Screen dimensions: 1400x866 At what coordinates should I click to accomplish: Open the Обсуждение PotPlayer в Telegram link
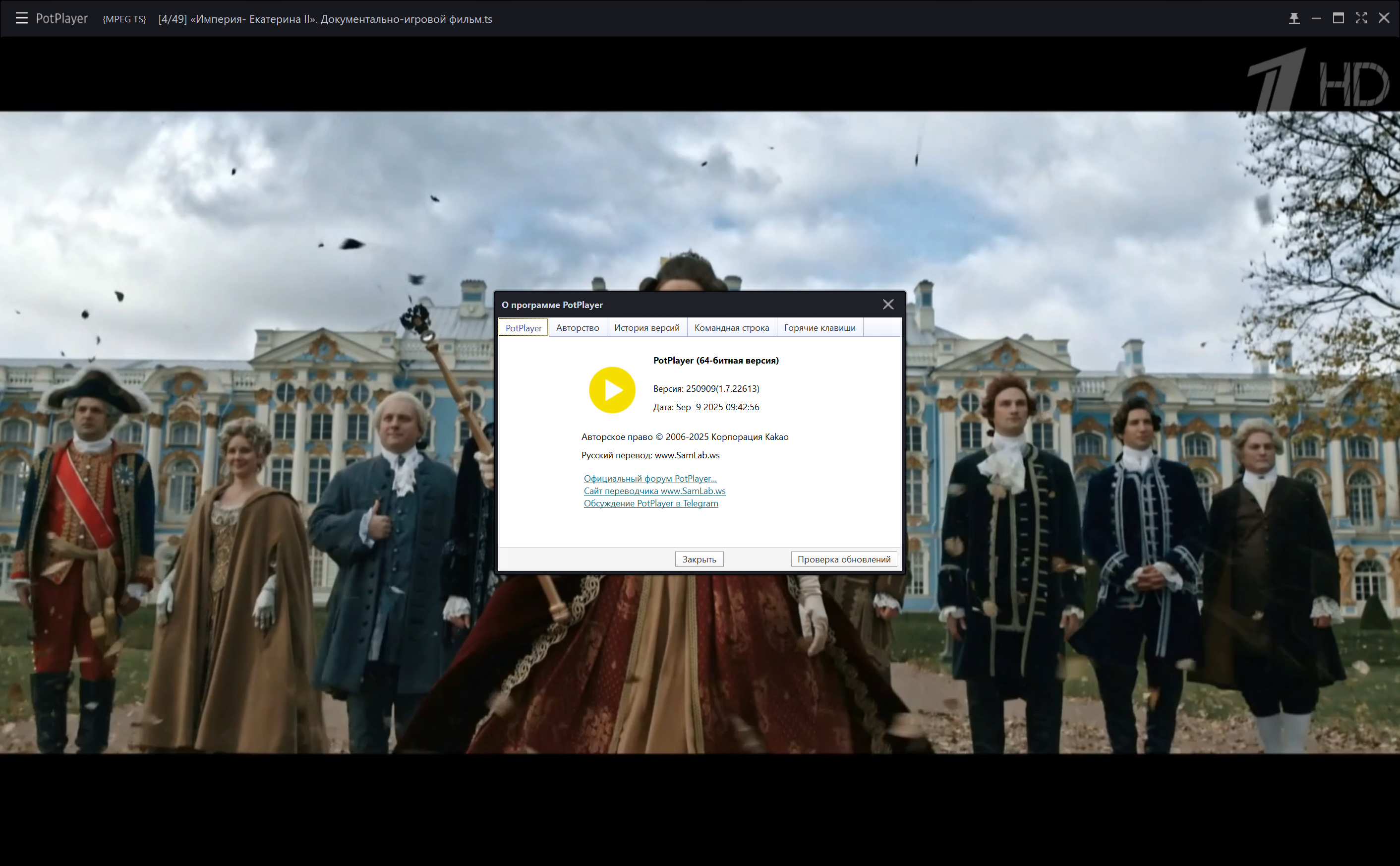[x=651, y=503]
